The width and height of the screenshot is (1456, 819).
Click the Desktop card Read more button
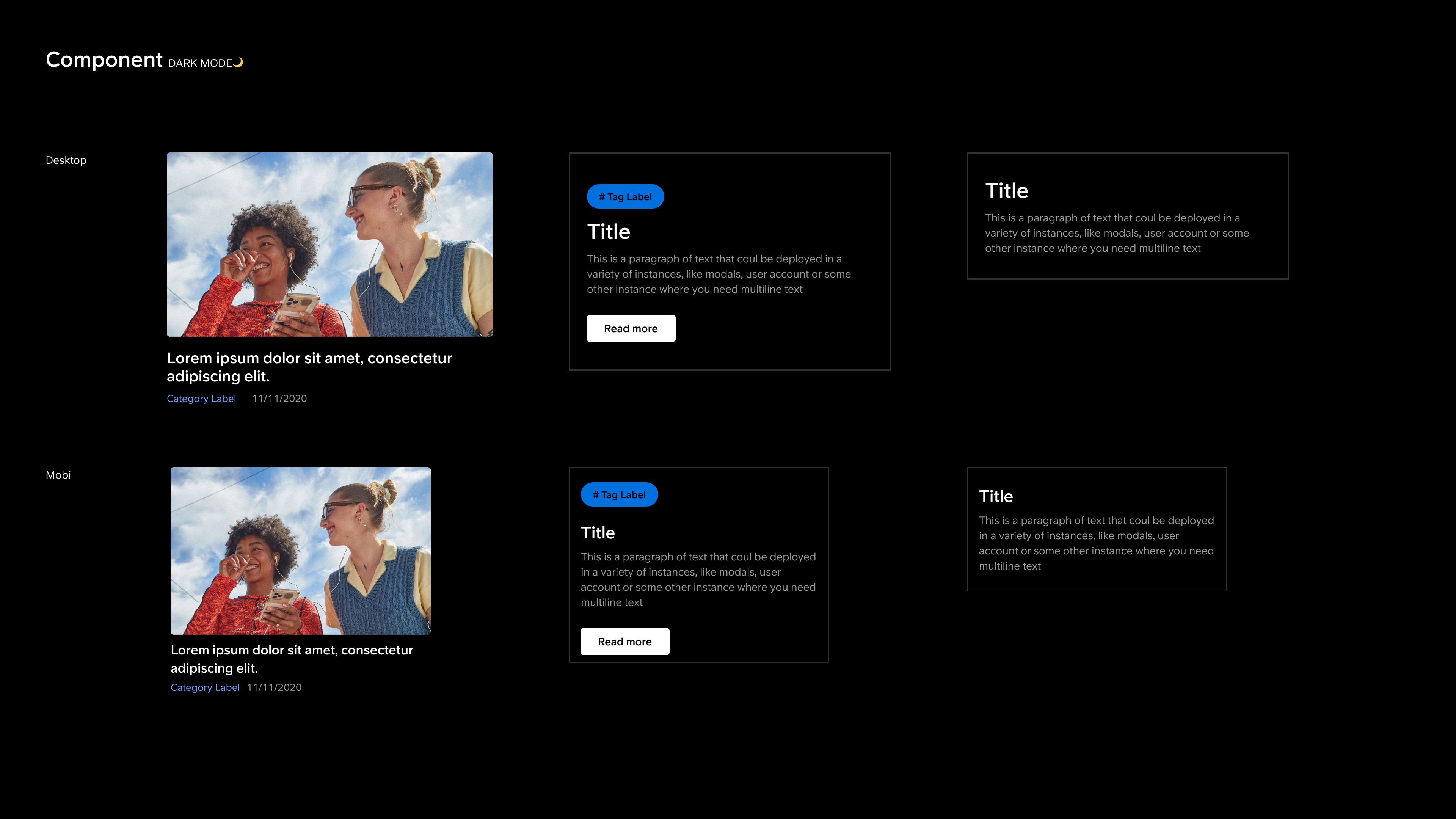click(x=631, y=328)
